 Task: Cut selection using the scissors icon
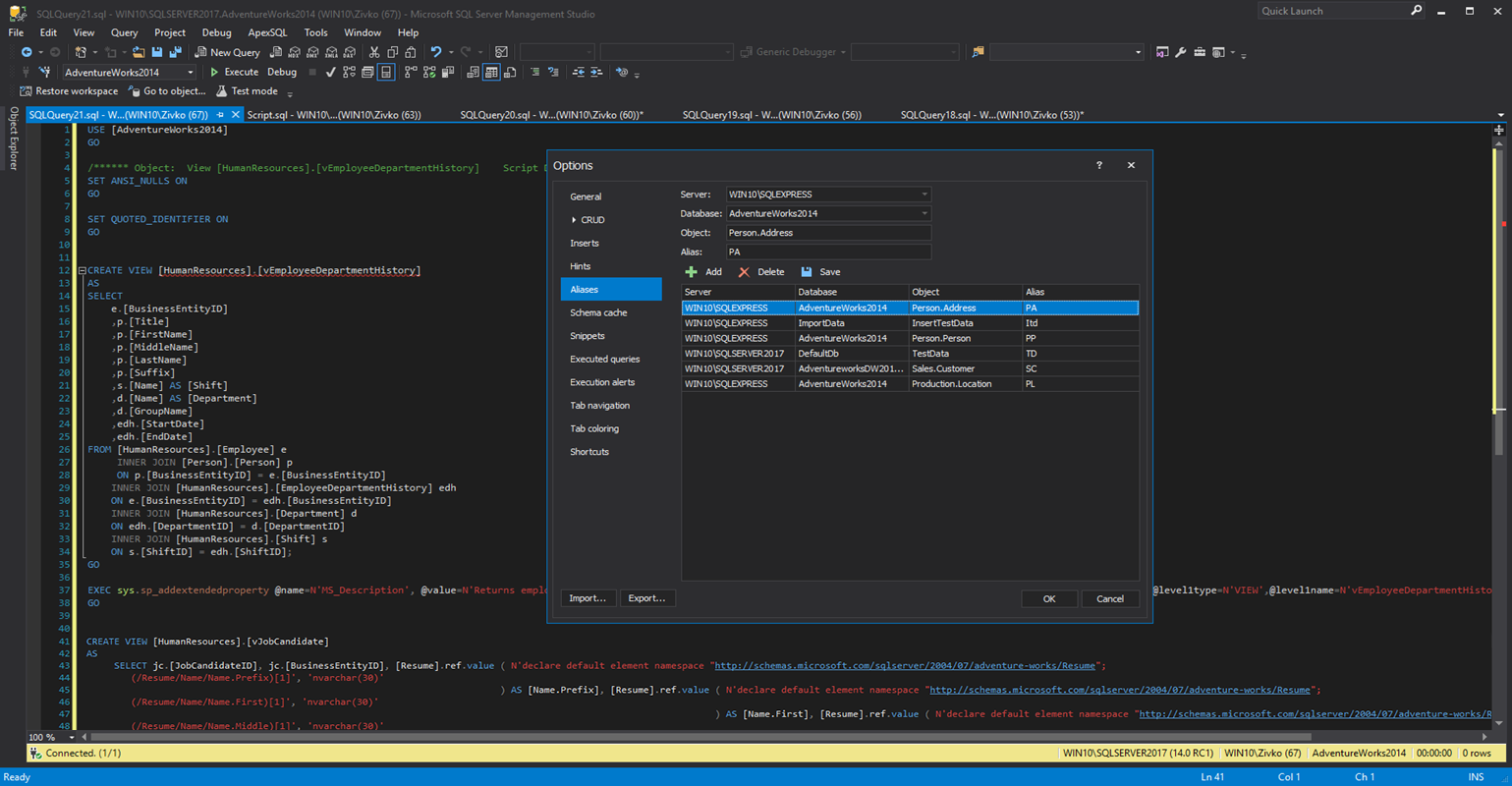click(374, 51)
